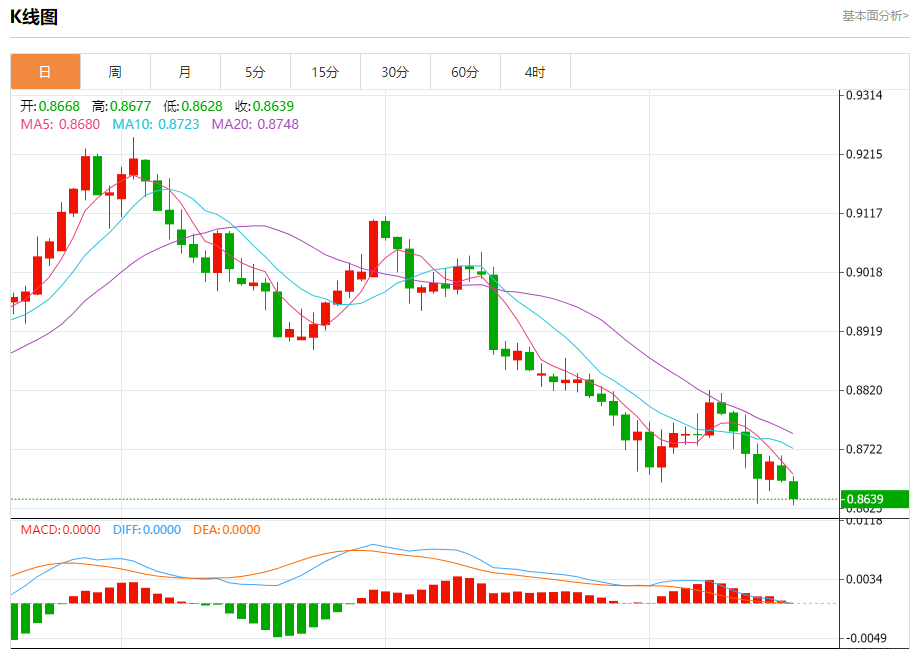919x649 pixels.
Task: Click the latest green candlestick at the chart's right end
Action: (x=794, y=490)
